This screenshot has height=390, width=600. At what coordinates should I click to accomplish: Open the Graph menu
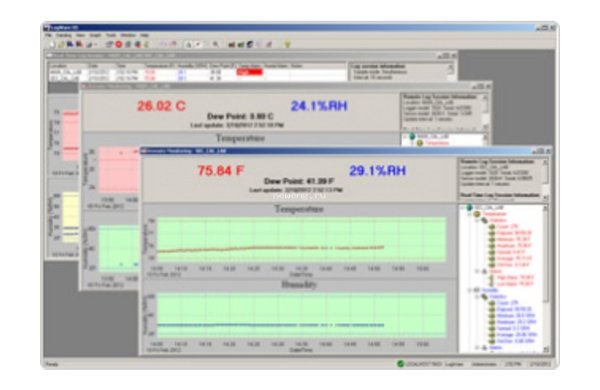[x=95, y=35]
